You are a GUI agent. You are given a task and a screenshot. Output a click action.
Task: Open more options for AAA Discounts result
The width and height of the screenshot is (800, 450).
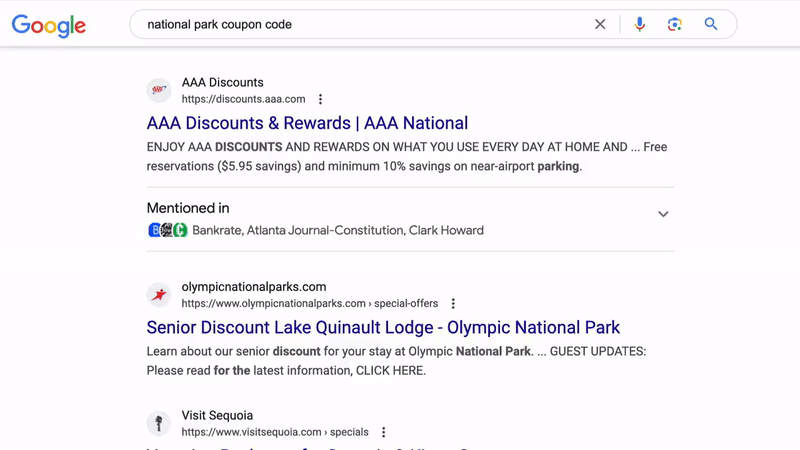320,100
